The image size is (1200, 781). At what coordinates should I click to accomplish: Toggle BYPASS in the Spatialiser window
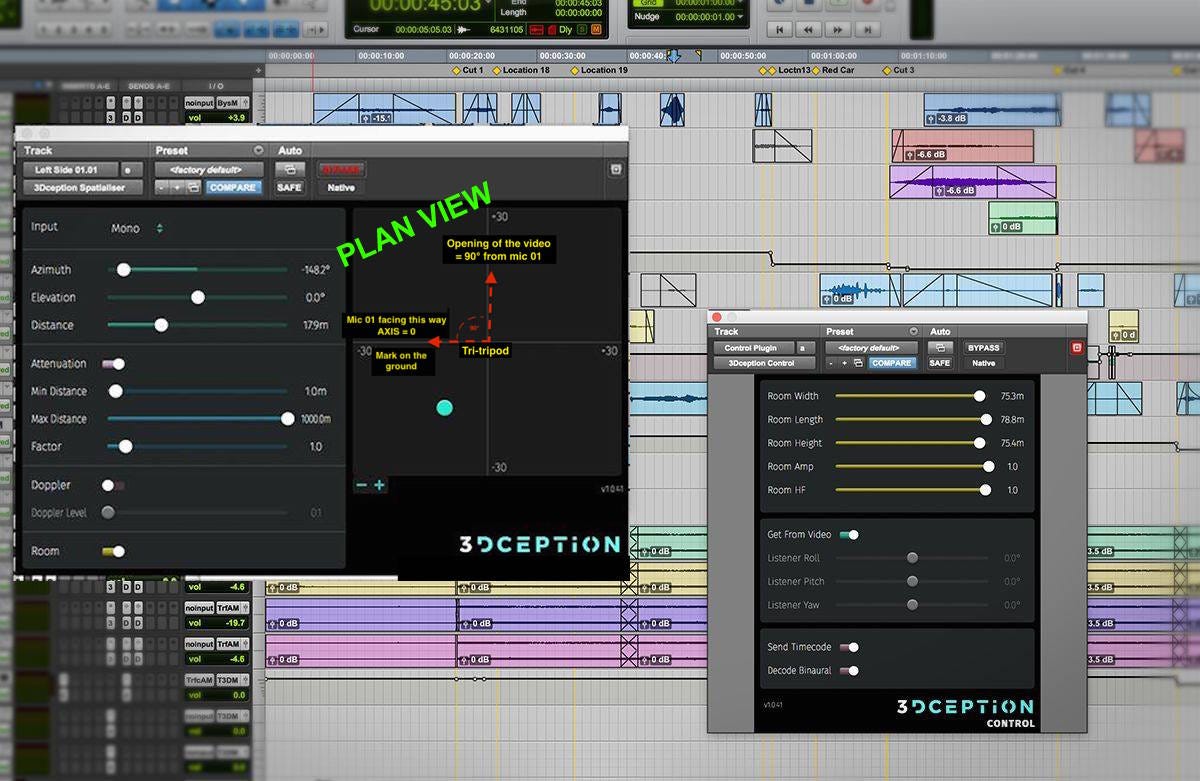click(341, 170)
